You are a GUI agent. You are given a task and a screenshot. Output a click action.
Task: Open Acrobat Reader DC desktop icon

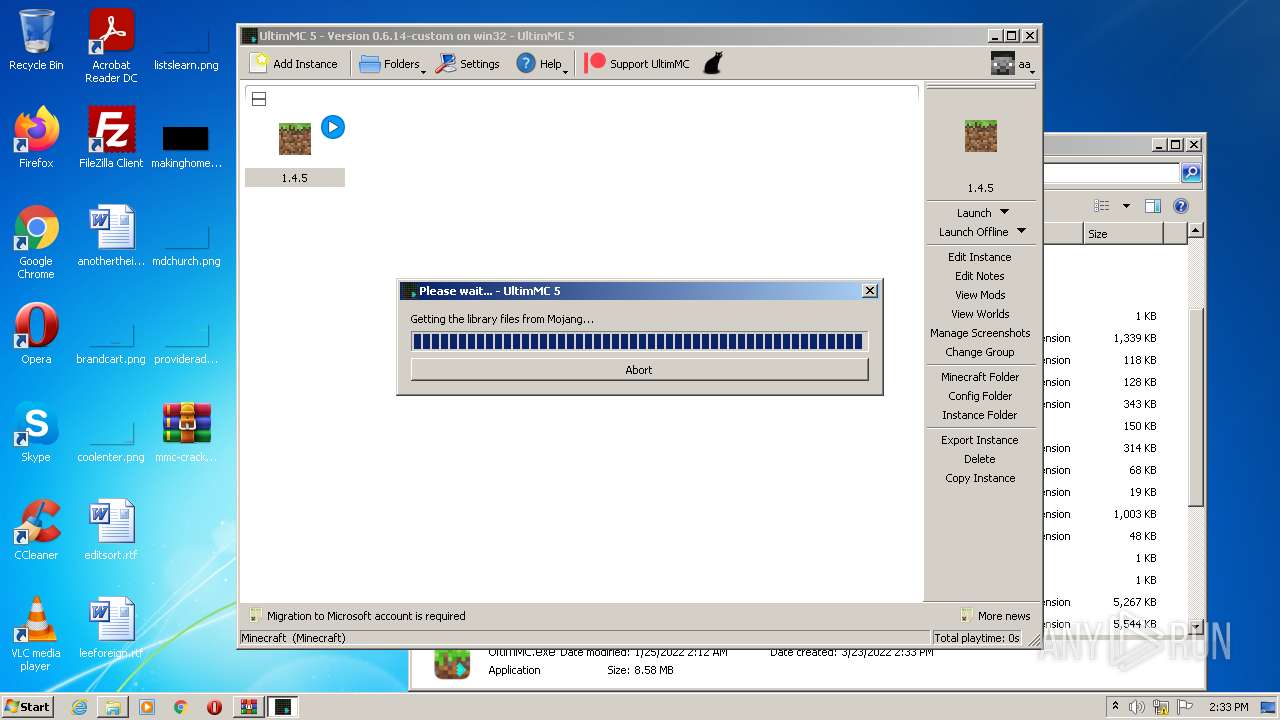tap(111, 46)
